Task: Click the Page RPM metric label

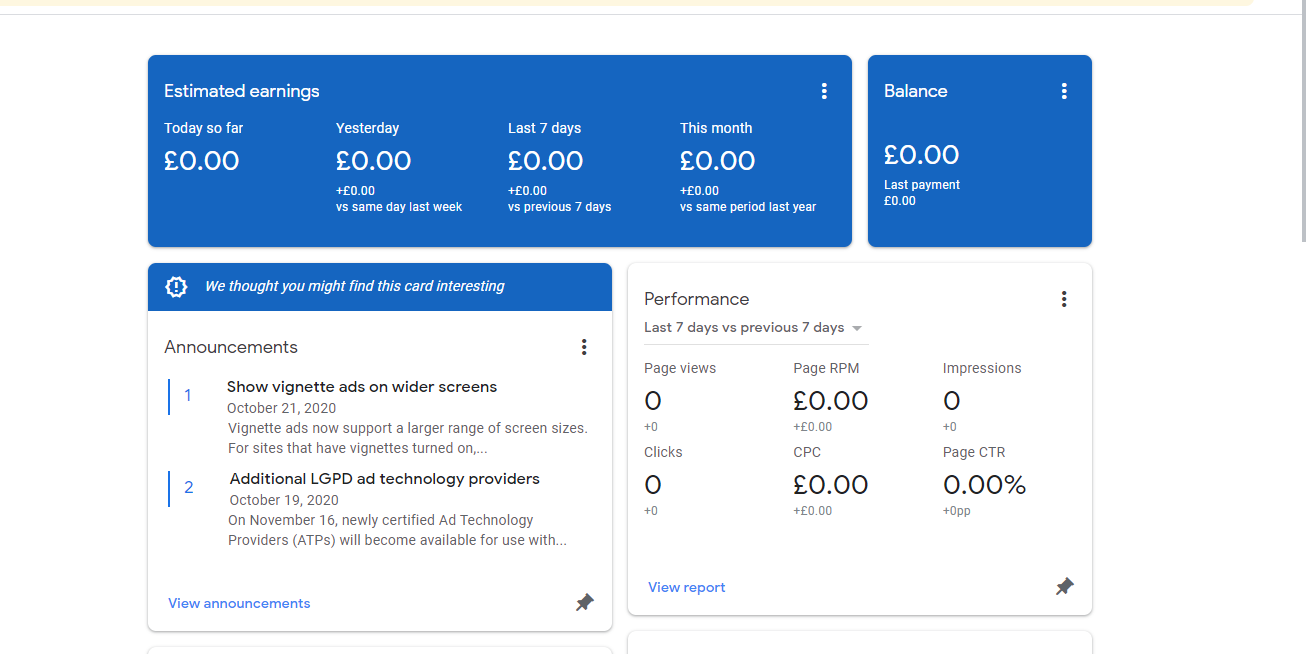Action: pos(826,368)
